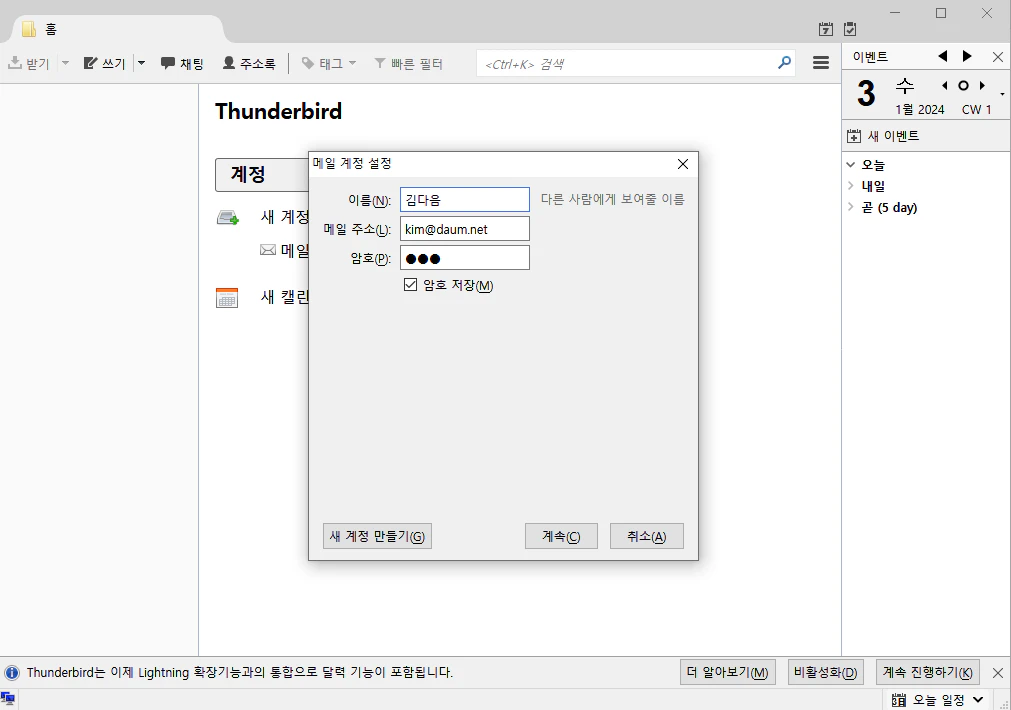Open the 주소록 address book

tap(249, 63)
